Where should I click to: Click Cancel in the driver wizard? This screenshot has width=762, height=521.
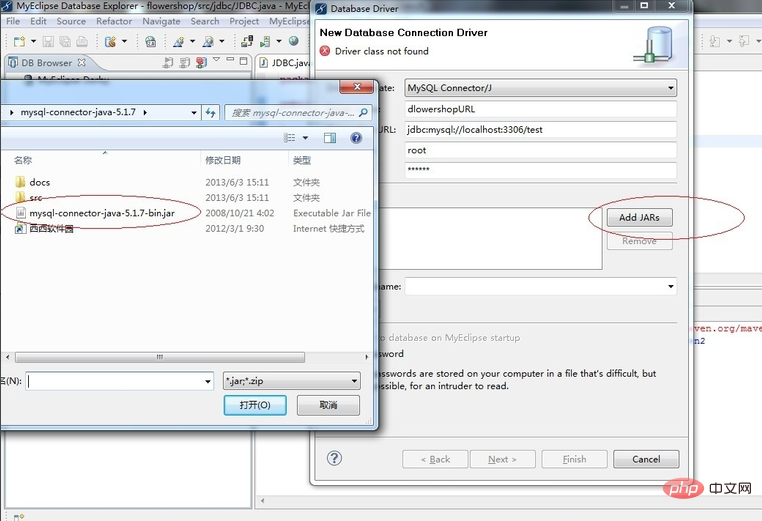(x=646, y=459)
